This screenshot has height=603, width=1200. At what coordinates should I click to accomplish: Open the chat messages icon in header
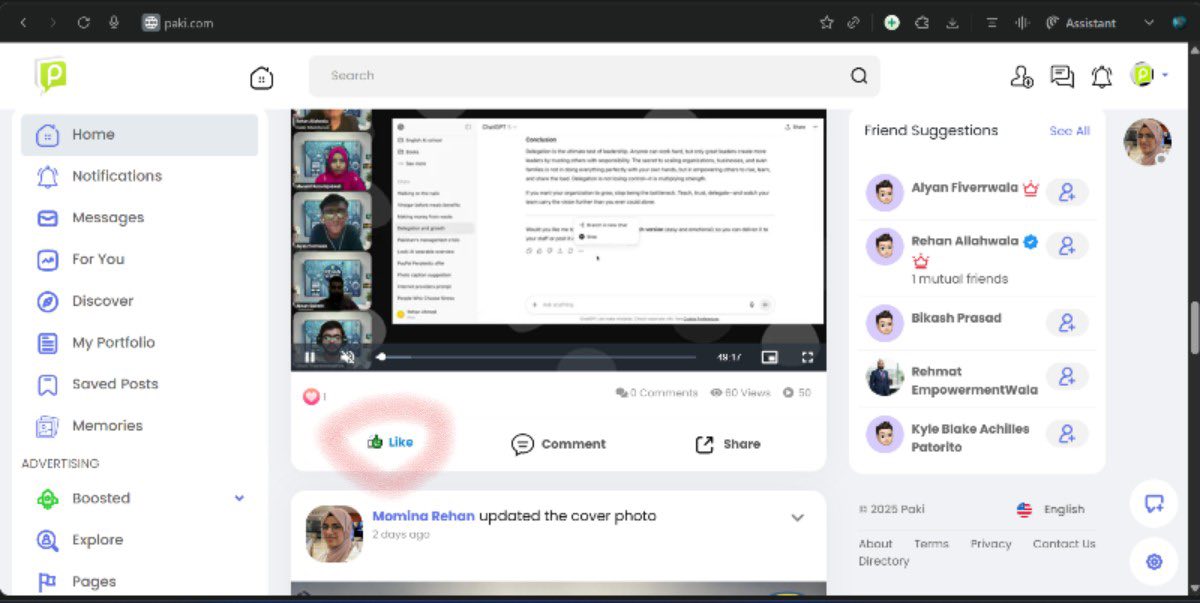[x=1062, y=76]
